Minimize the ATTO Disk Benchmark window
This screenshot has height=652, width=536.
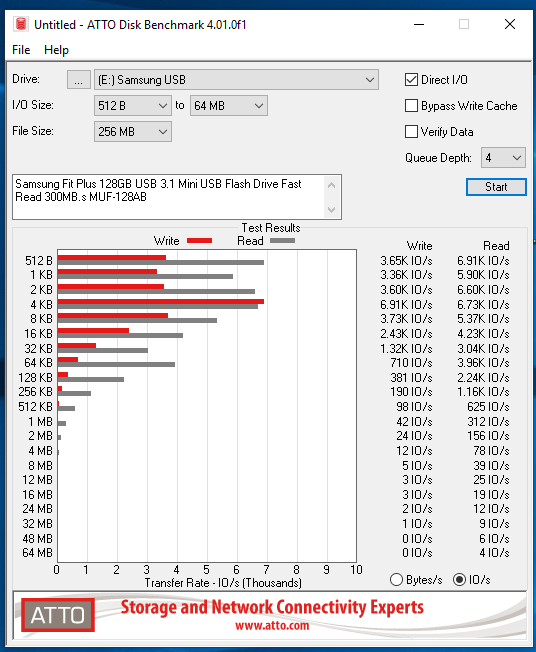pyautogui.click(x=419, y=24)
